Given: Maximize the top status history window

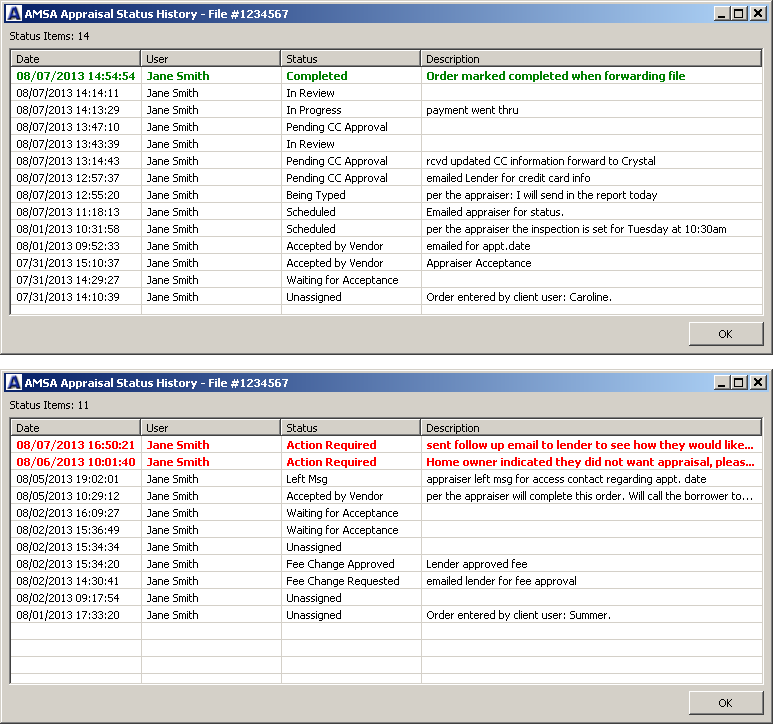Looking at the screenshot, I should (738, 14).
